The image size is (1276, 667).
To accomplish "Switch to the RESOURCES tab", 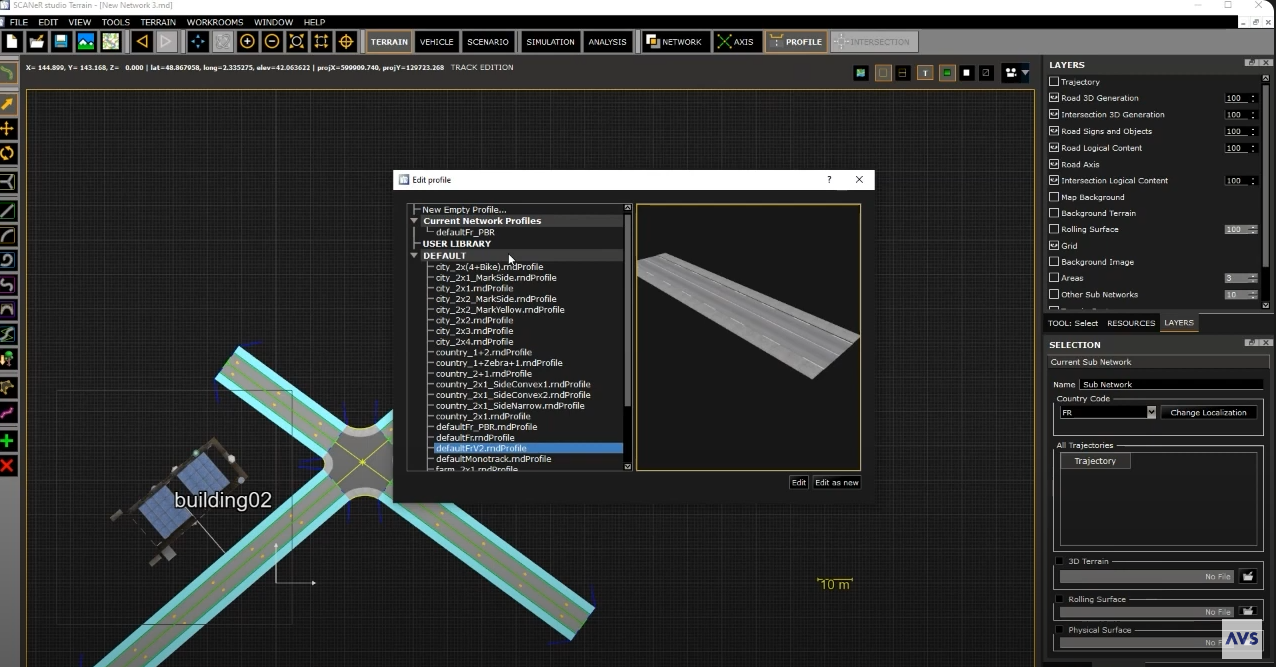I will pos(1131,323).
